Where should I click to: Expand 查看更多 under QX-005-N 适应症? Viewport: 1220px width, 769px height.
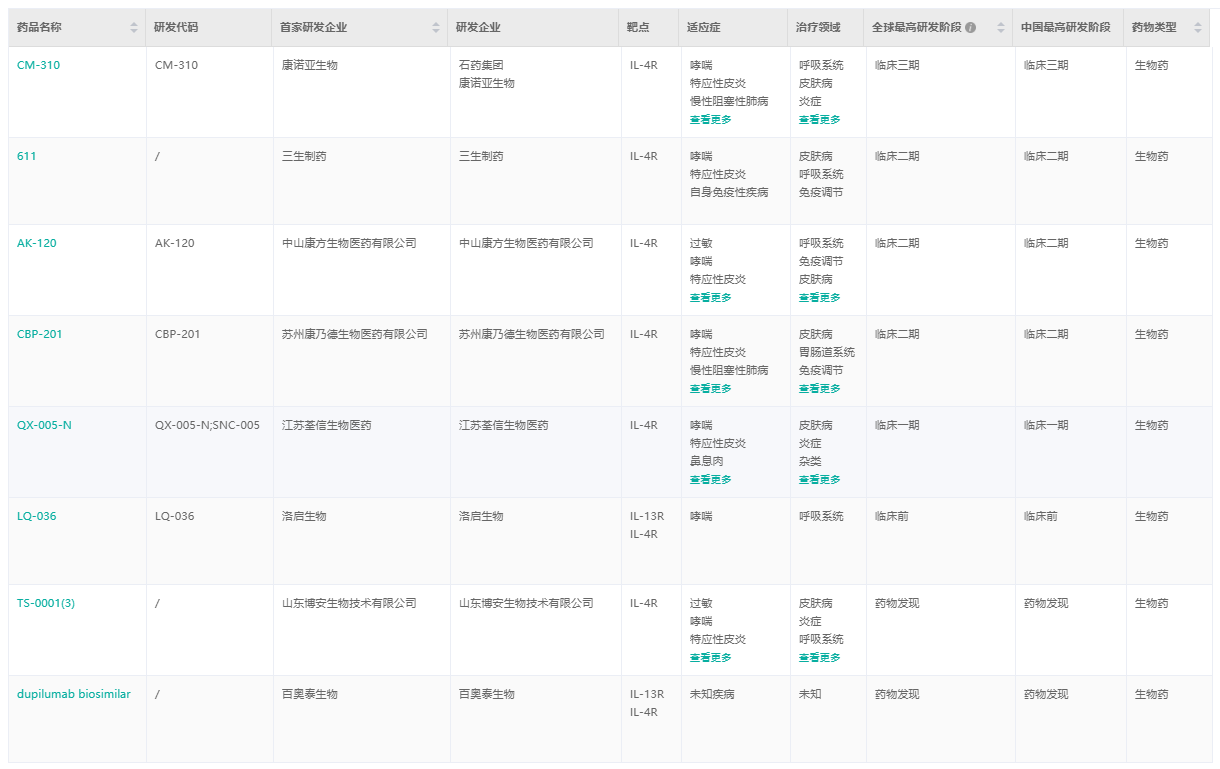710,479
